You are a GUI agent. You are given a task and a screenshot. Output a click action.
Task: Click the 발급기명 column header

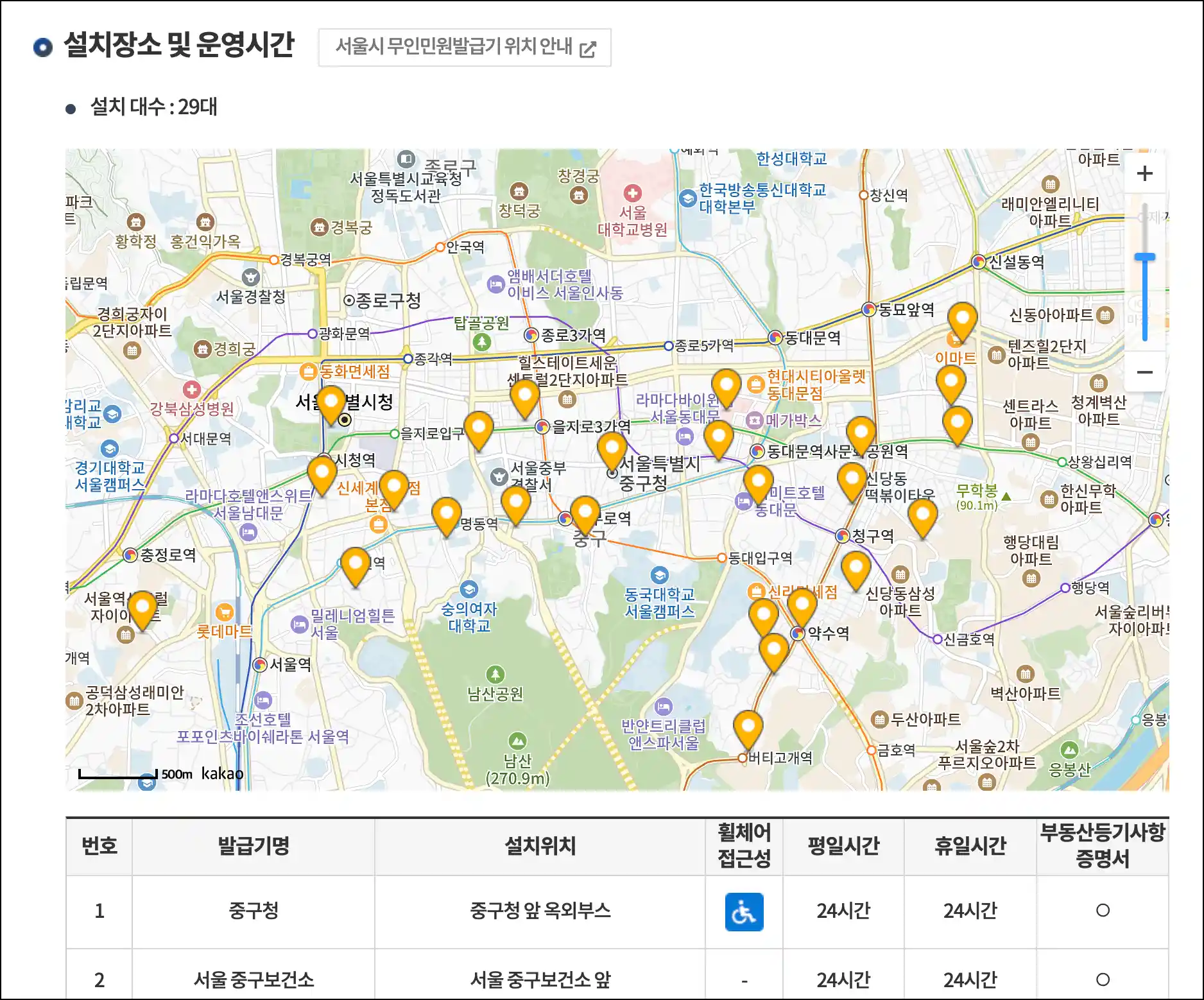click(254, 846)
